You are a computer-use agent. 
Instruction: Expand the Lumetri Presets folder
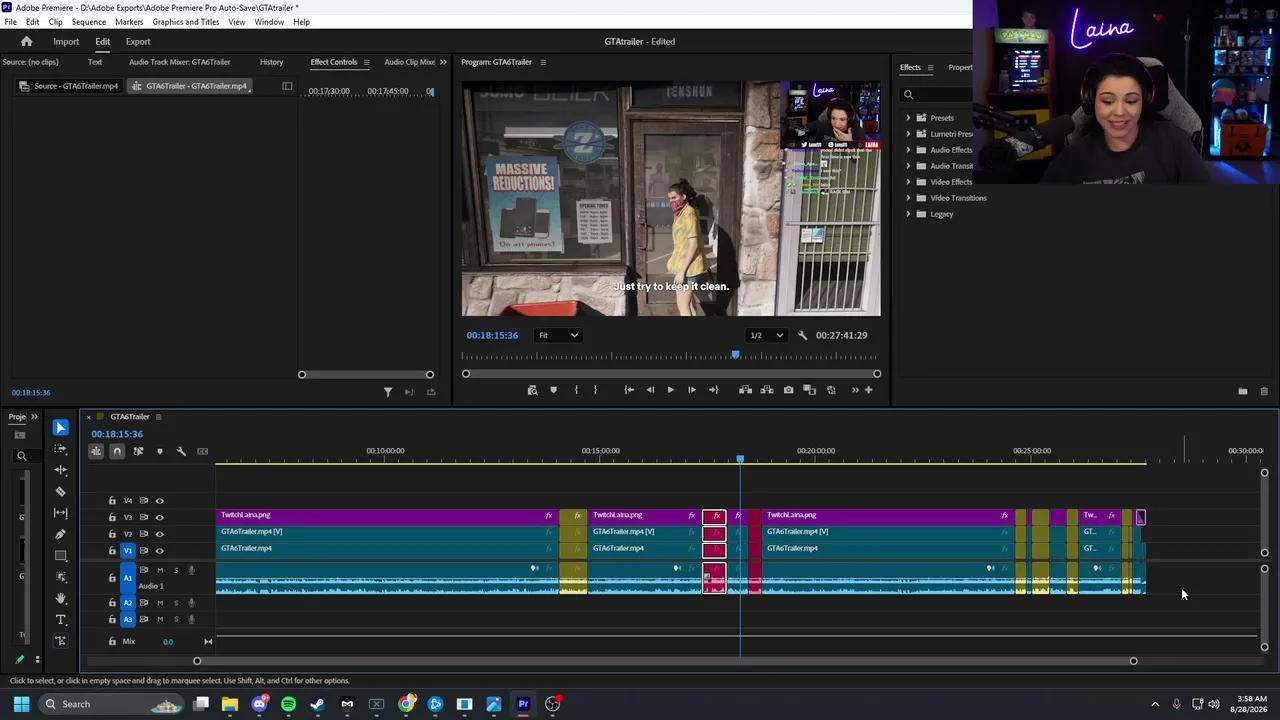point(908,134)
